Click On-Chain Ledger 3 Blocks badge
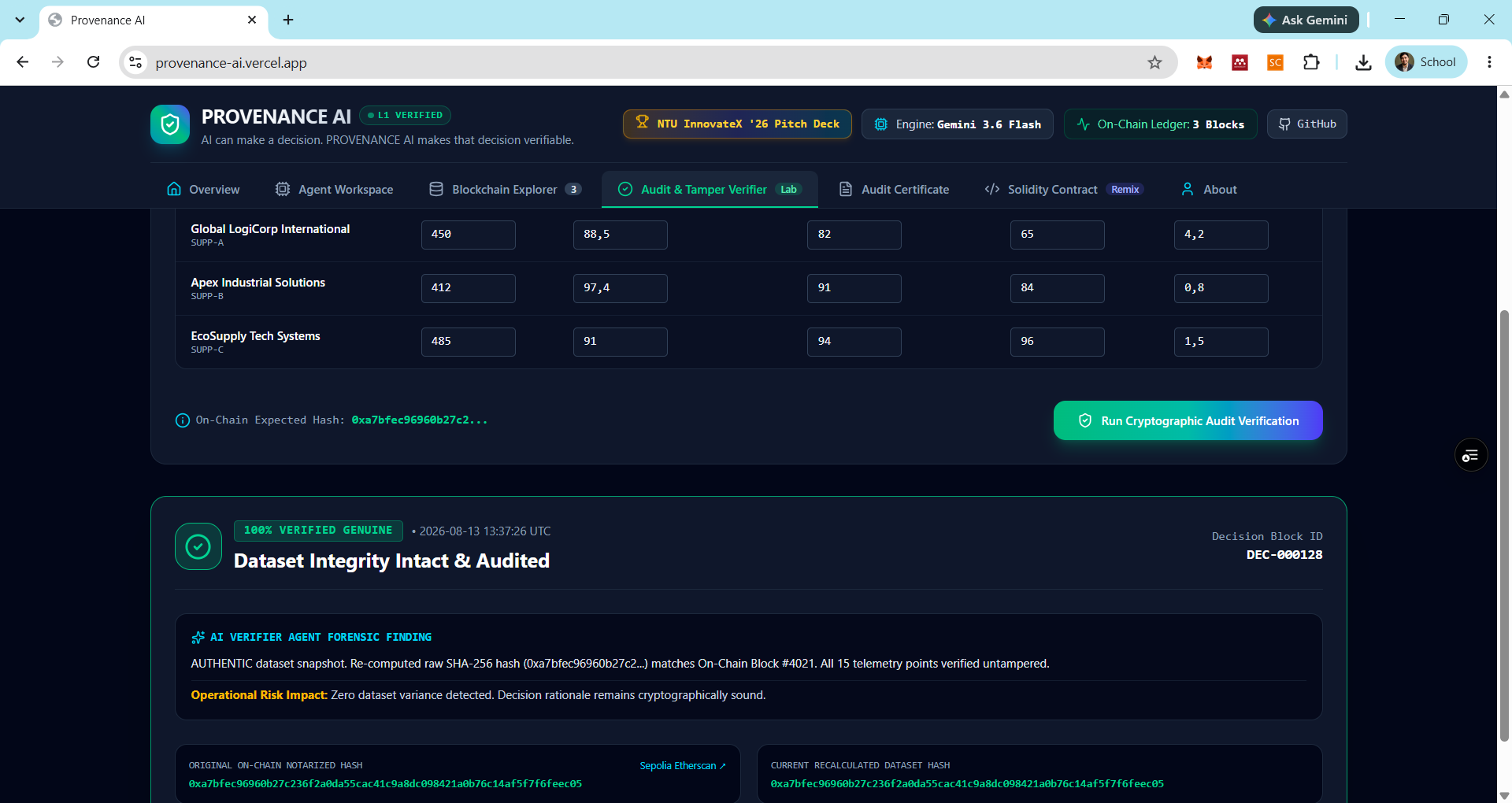The width and height of the screenshot is (1512, 803). [1160, 124]
